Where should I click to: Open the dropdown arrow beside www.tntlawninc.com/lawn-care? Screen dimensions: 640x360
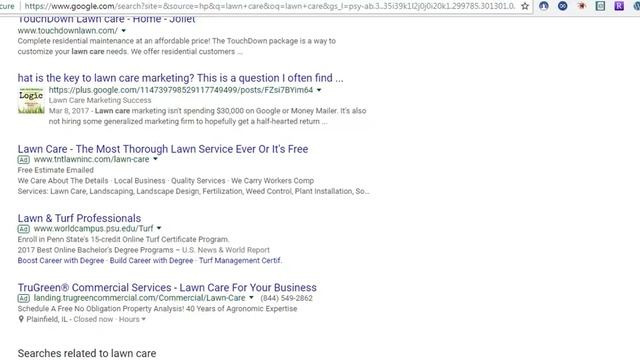(156, 159)
